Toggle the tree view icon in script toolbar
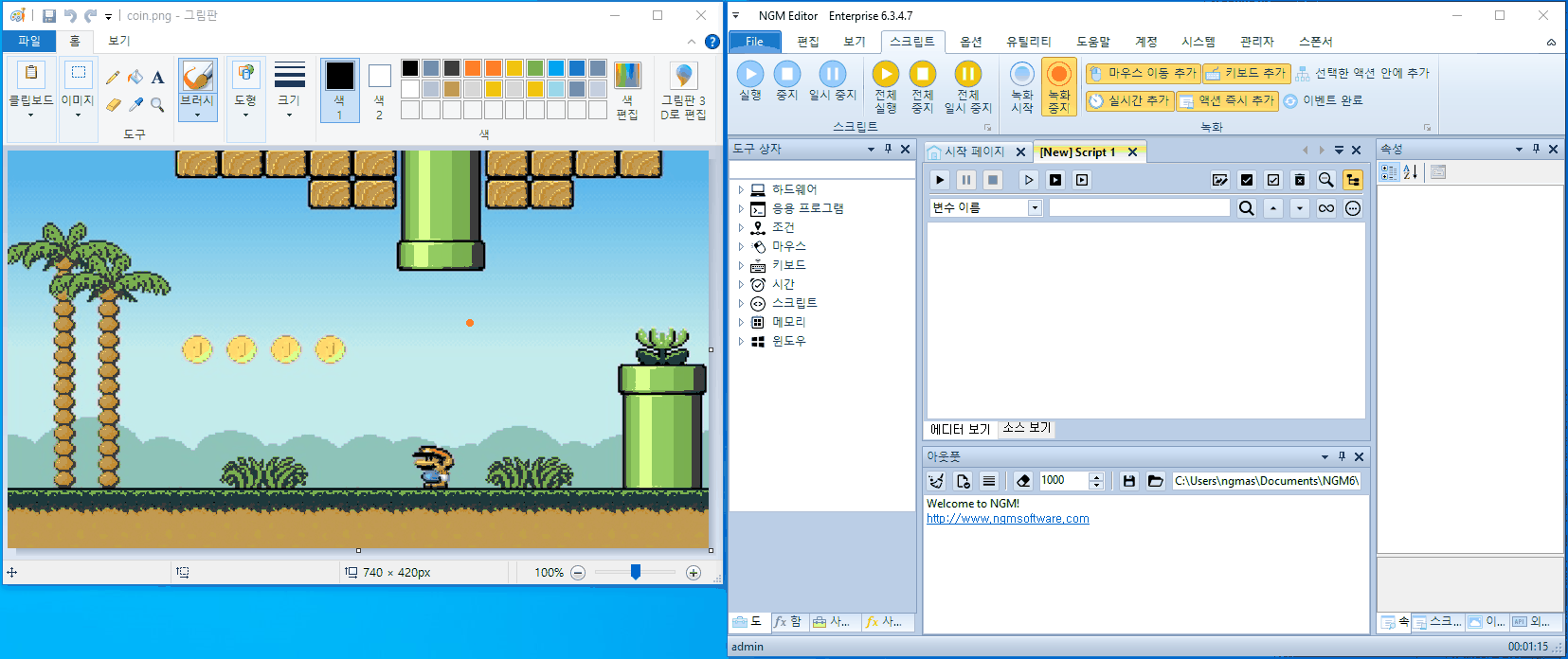1568x659 pixels. [x=1353, y=180]
